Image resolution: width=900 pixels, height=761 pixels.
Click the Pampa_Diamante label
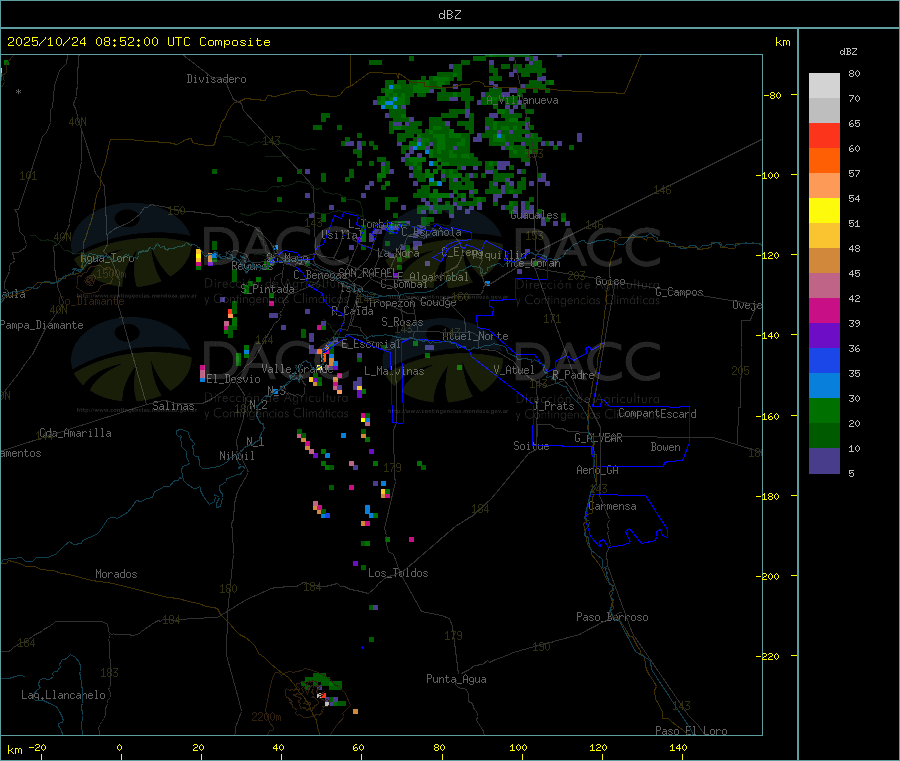[x=42, y=325]
